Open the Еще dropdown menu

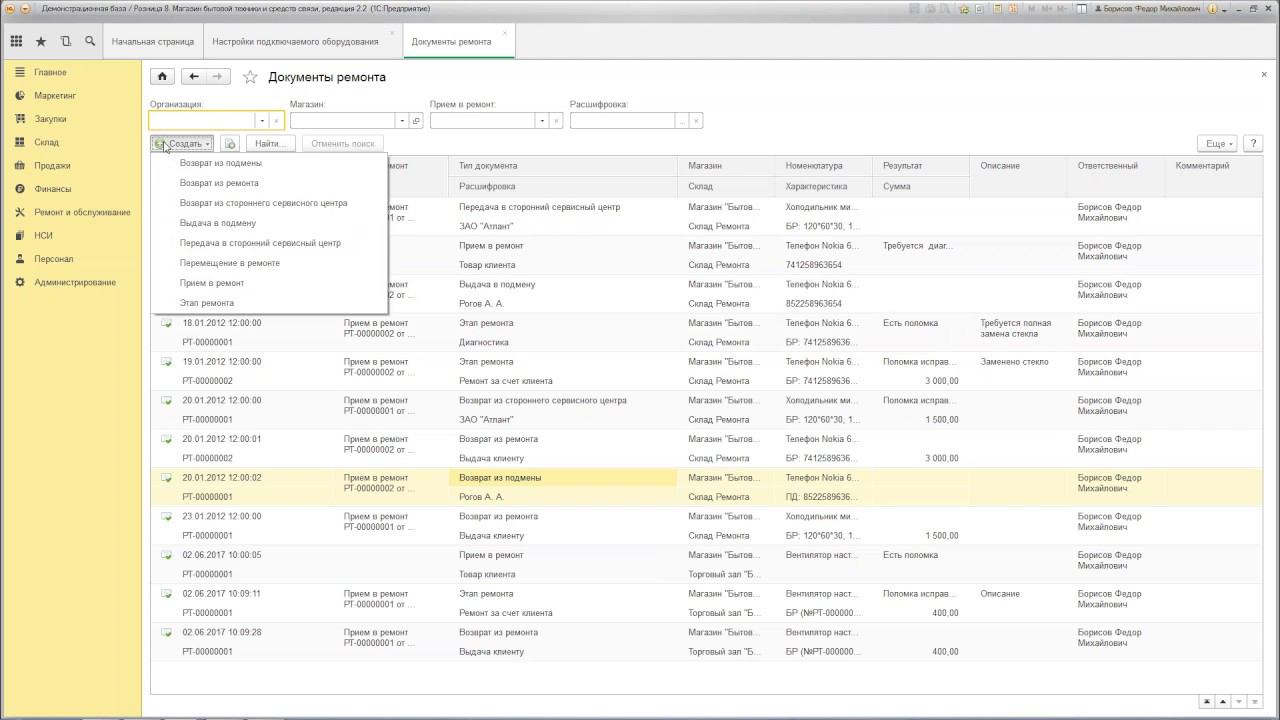pos(1219,144)
